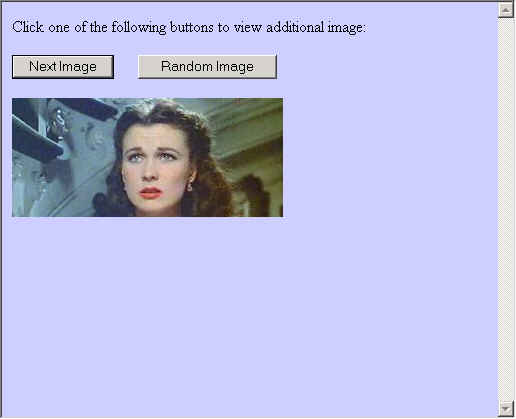Click the word "image:" ending the instruction
This screenshot has height=419, width=516.
(346, 28)
